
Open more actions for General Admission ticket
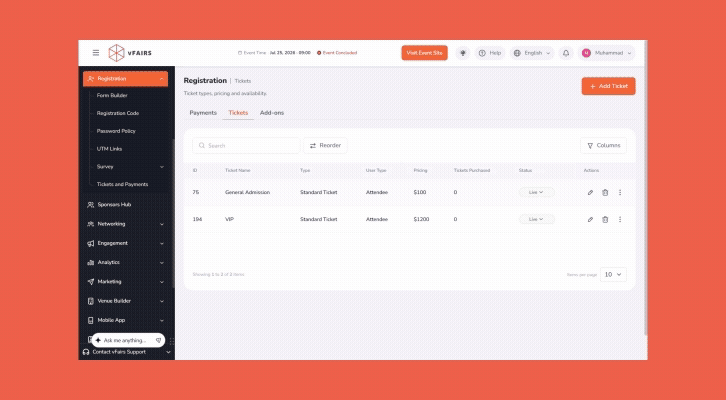point(620,192)
